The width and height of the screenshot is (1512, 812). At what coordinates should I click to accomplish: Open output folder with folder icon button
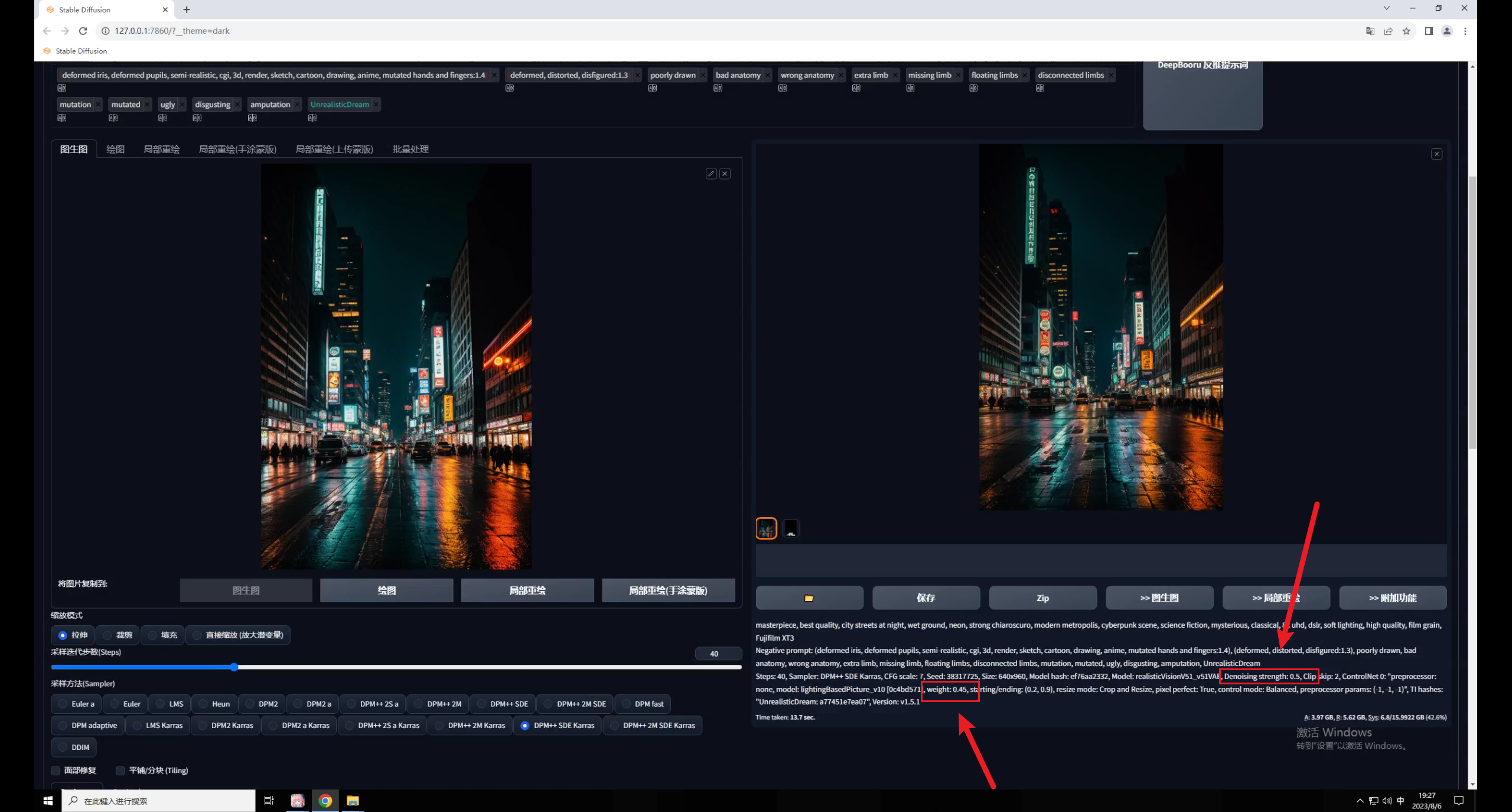(x=809, y=598)
